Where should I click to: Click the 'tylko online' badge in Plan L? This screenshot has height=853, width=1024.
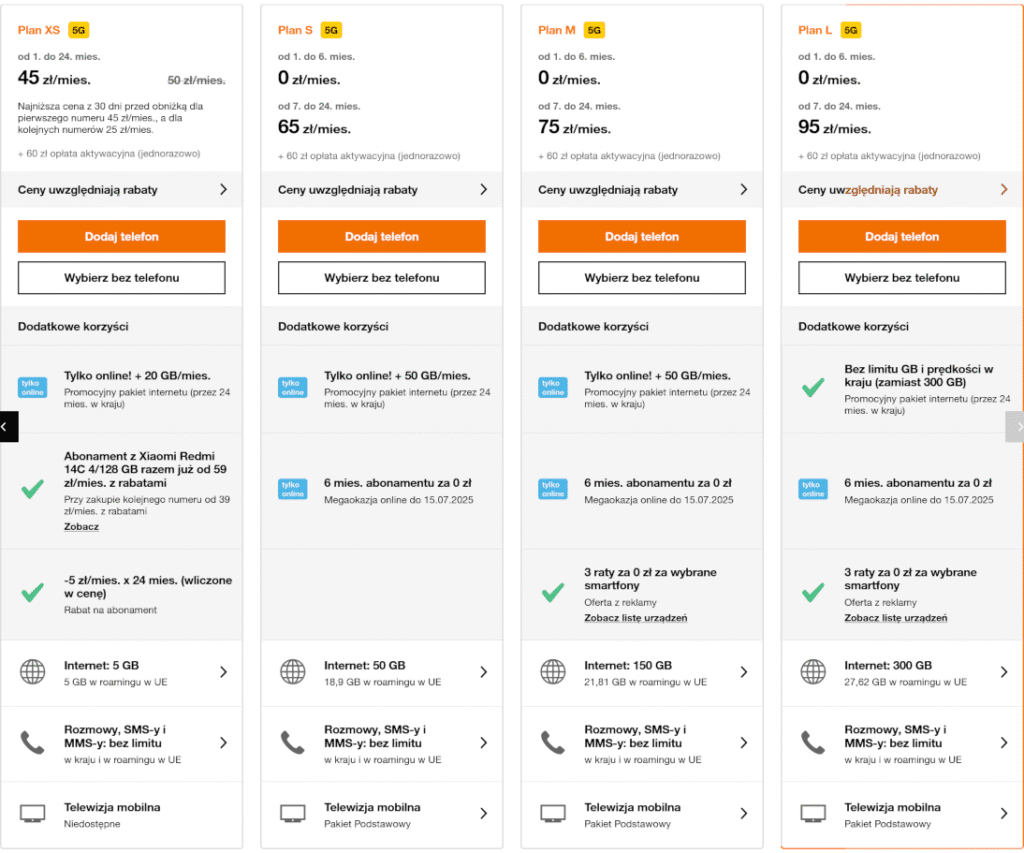coord(813,489)
